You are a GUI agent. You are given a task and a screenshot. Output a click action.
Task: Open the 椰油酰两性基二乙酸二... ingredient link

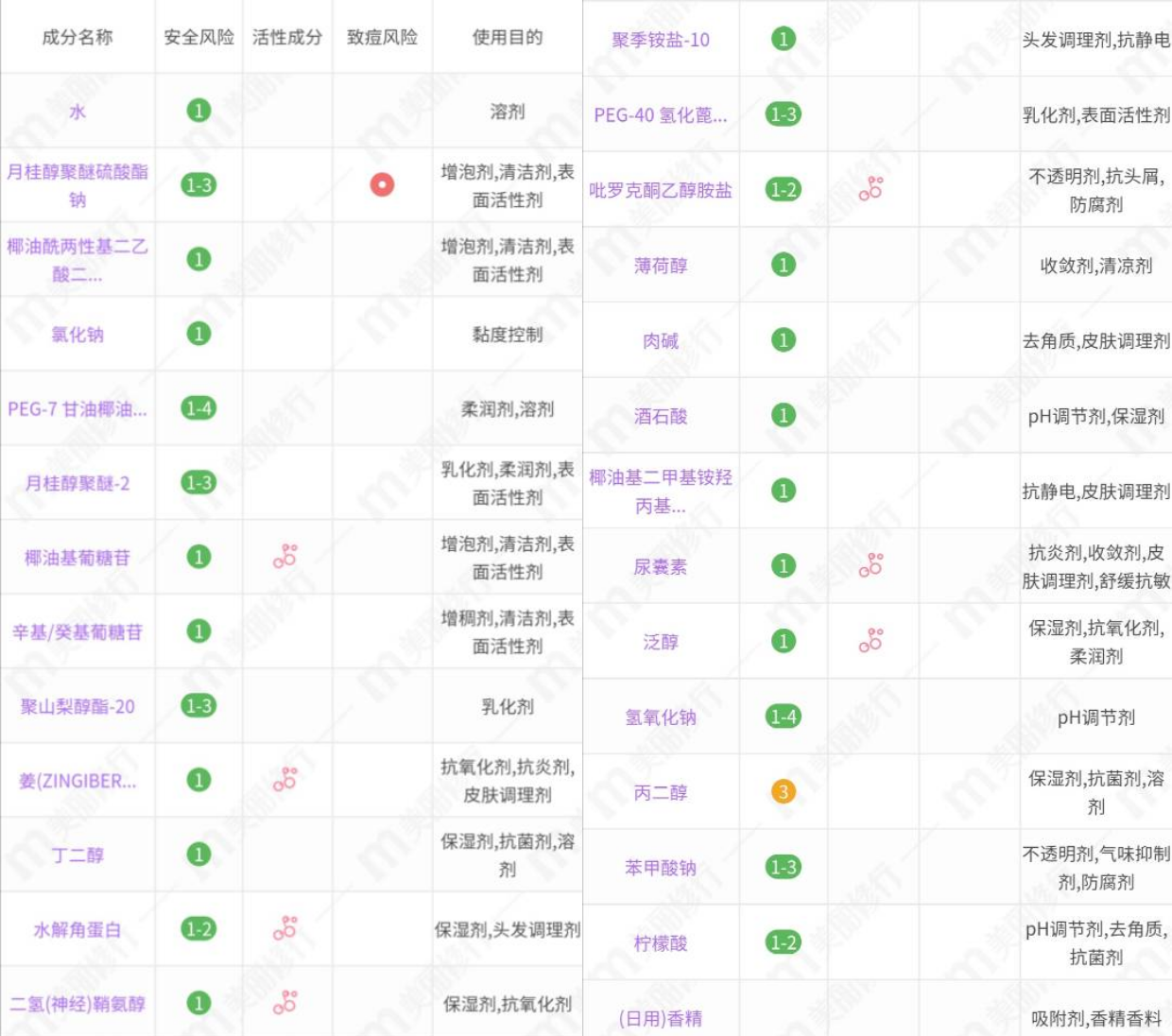78,260
